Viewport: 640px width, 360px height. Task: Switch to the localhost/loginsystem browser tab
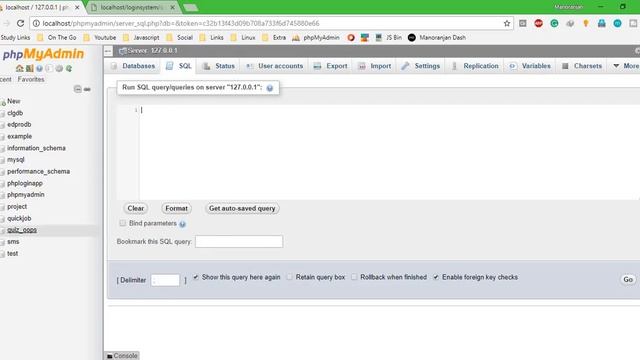tap(132, 7)
